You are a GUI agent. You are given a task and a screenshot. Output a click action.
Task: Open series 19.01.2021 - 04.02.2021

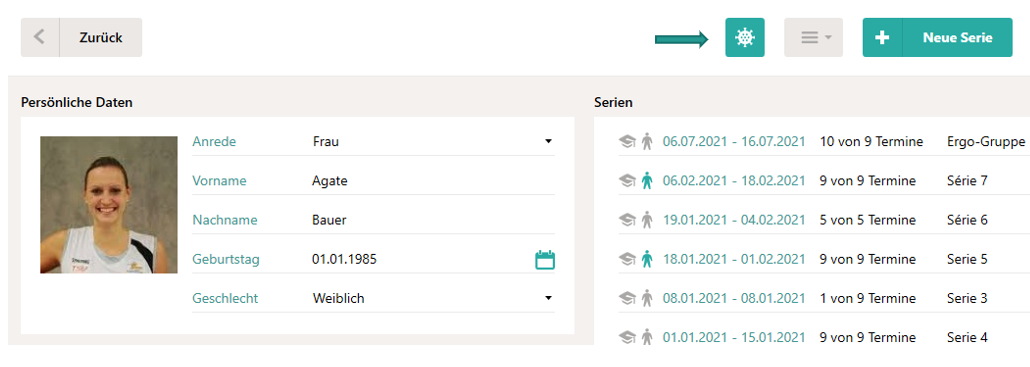(734, 220)
